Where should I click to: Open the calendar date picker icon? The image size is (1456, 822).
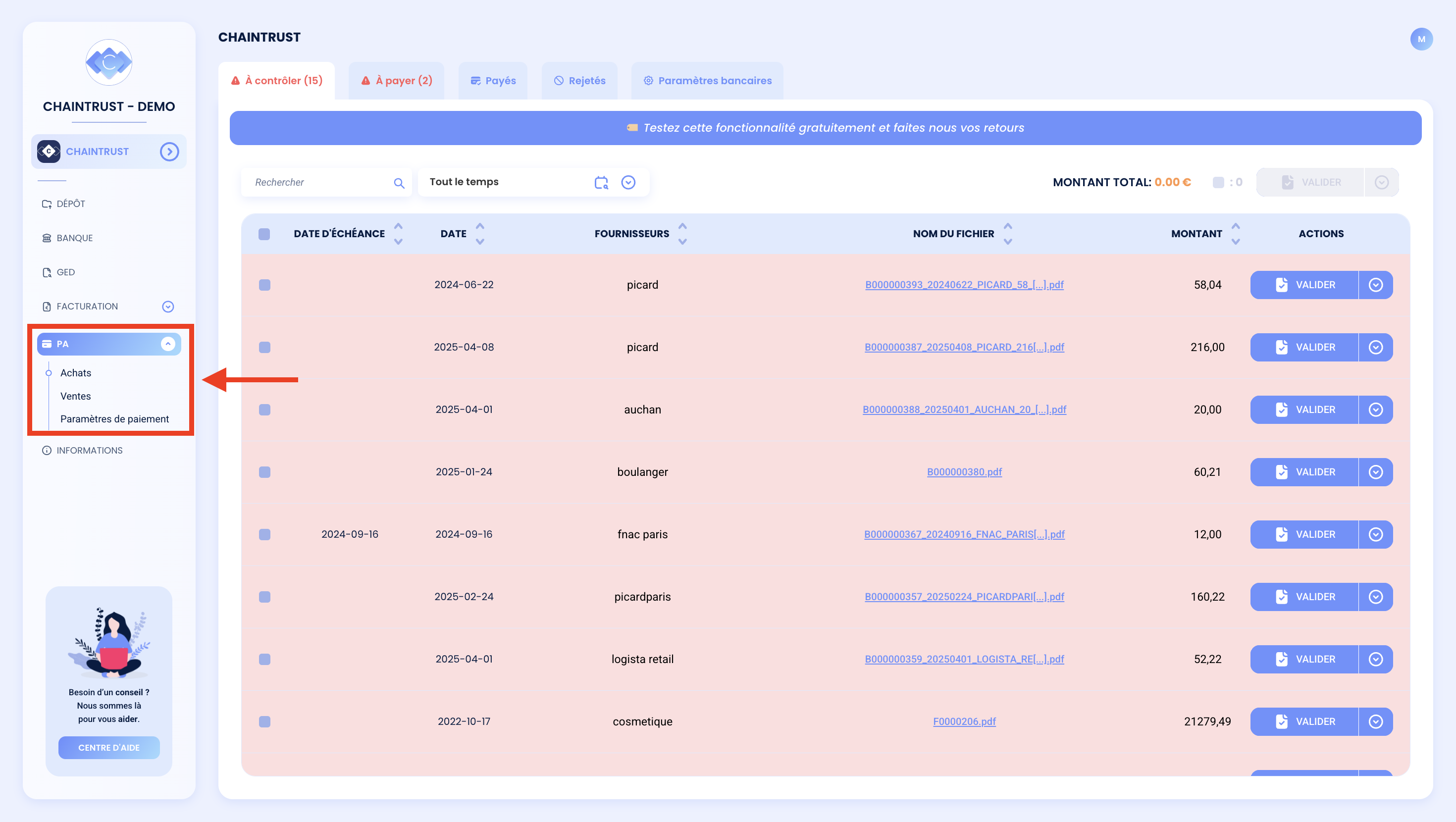601,182
